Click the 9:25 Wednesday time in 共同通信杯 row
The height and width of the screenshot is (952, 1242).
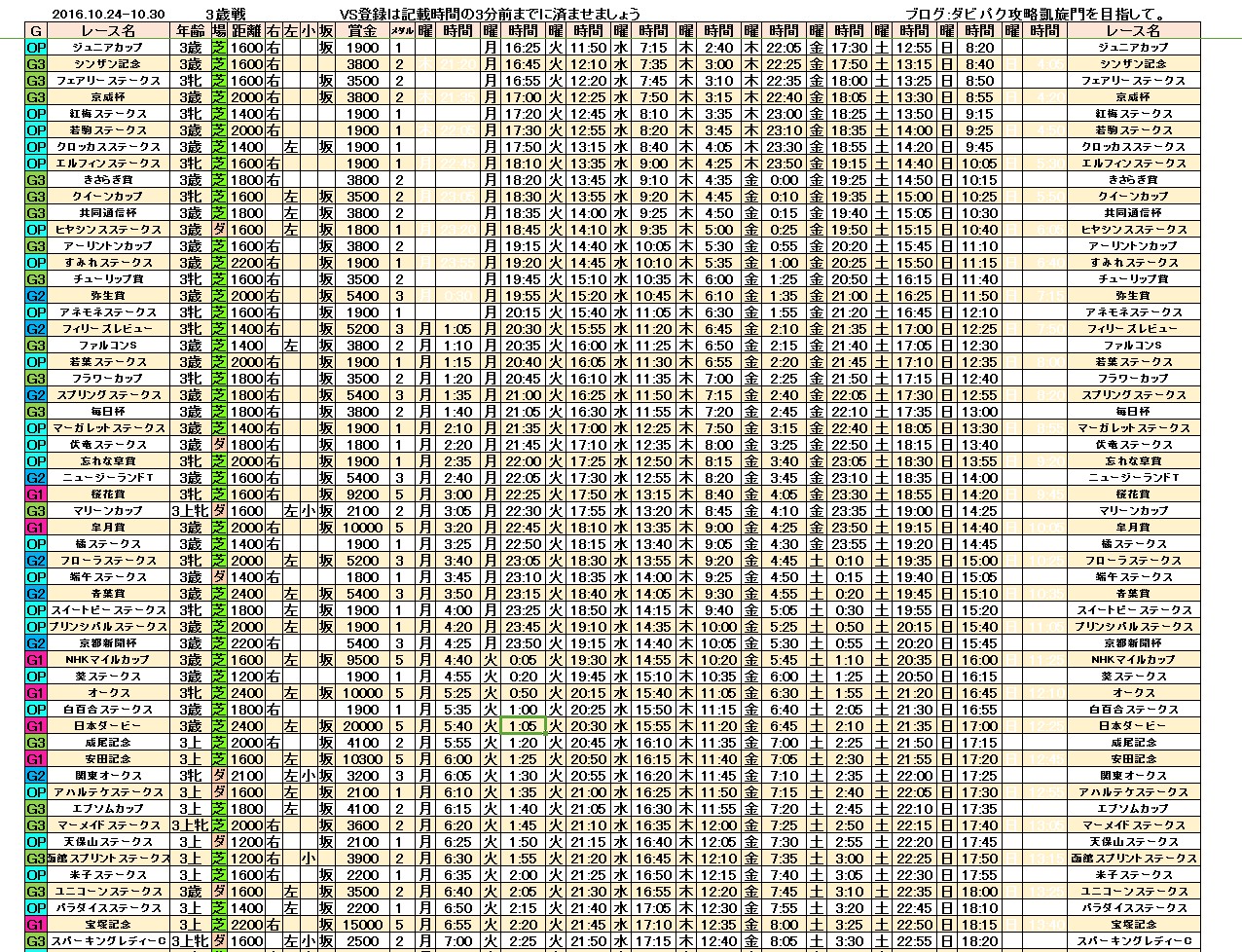tap(653, 213)
